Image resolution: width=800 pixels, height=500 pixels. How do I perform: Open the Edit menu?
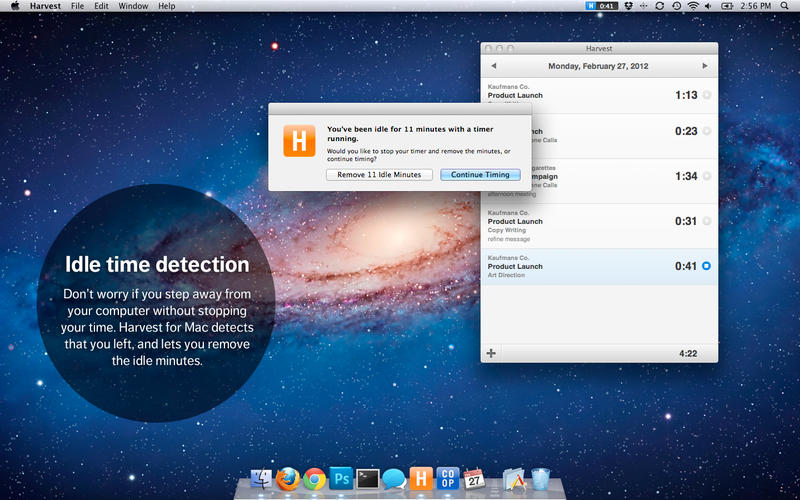point(101,6)
